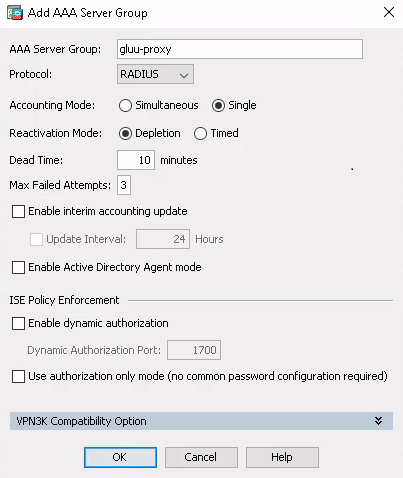Open the Protocol RADIUS dropdown

point(155,74)
